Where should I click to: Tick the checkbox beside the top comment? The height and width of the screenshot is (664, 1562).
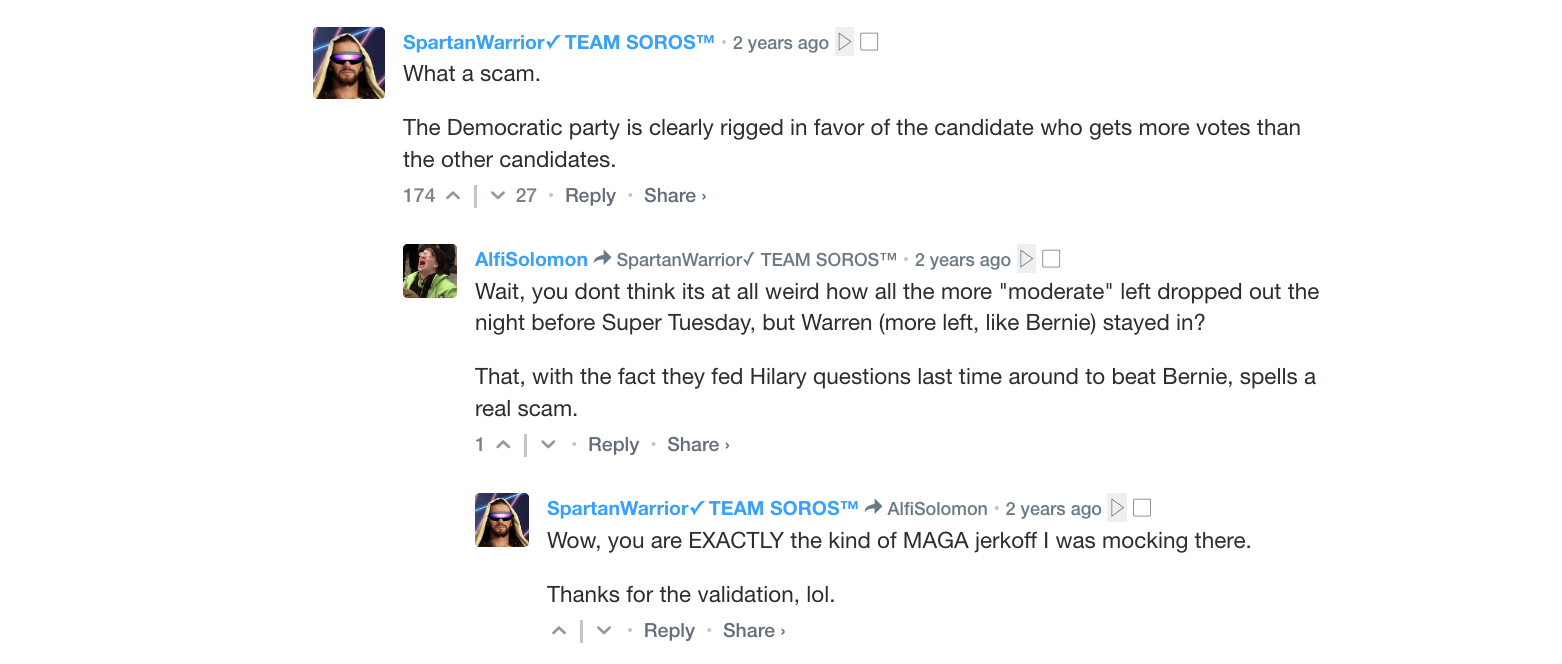(870, 42)
